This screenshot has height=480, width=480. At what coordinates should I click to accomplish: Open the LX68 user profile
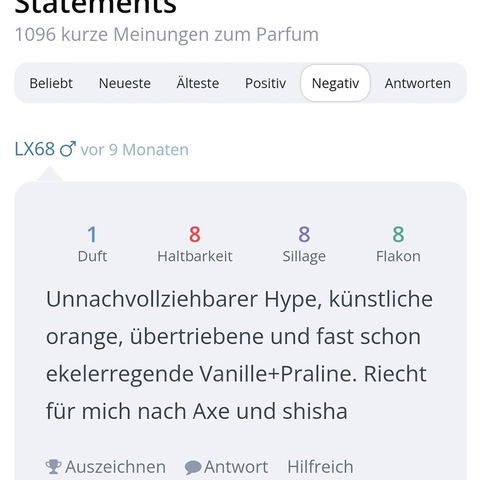coord(35,149)
